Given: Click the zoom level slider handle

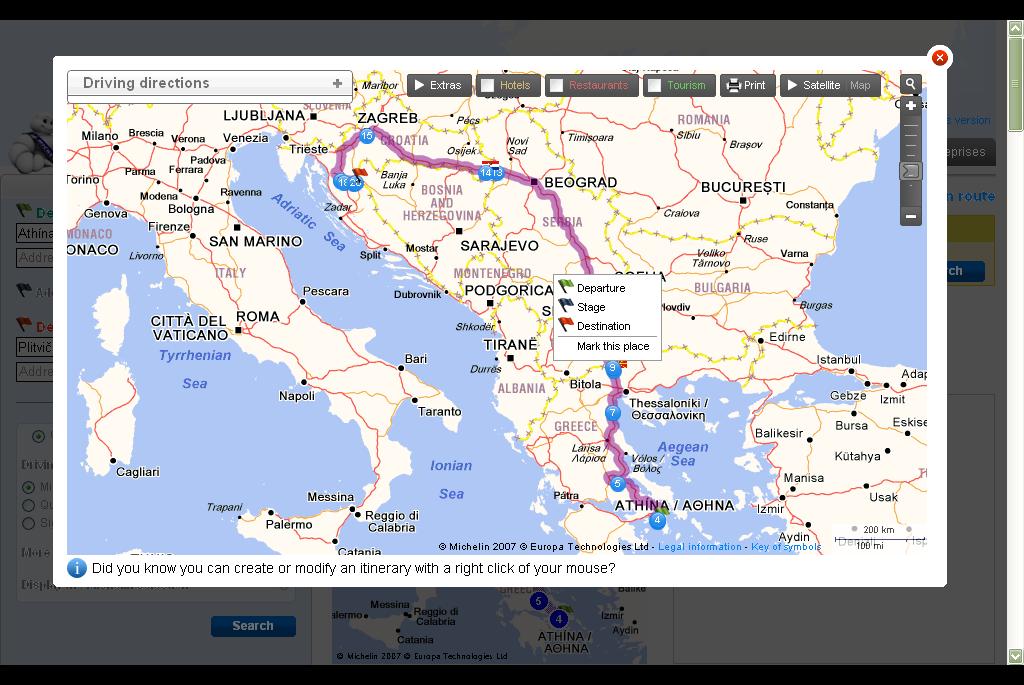Looking at the screenshot, I should click(x=910, y=171).
